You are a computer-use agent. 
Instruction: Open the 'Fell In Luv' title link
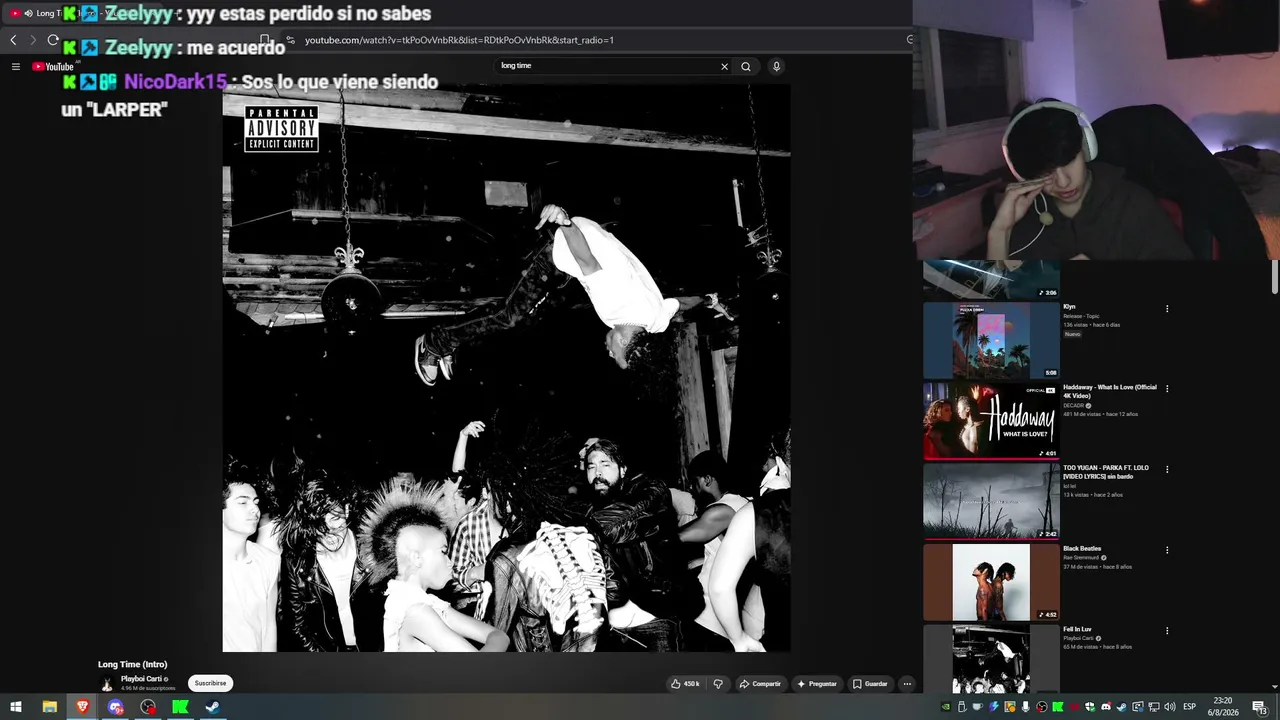click(1078, 630)
